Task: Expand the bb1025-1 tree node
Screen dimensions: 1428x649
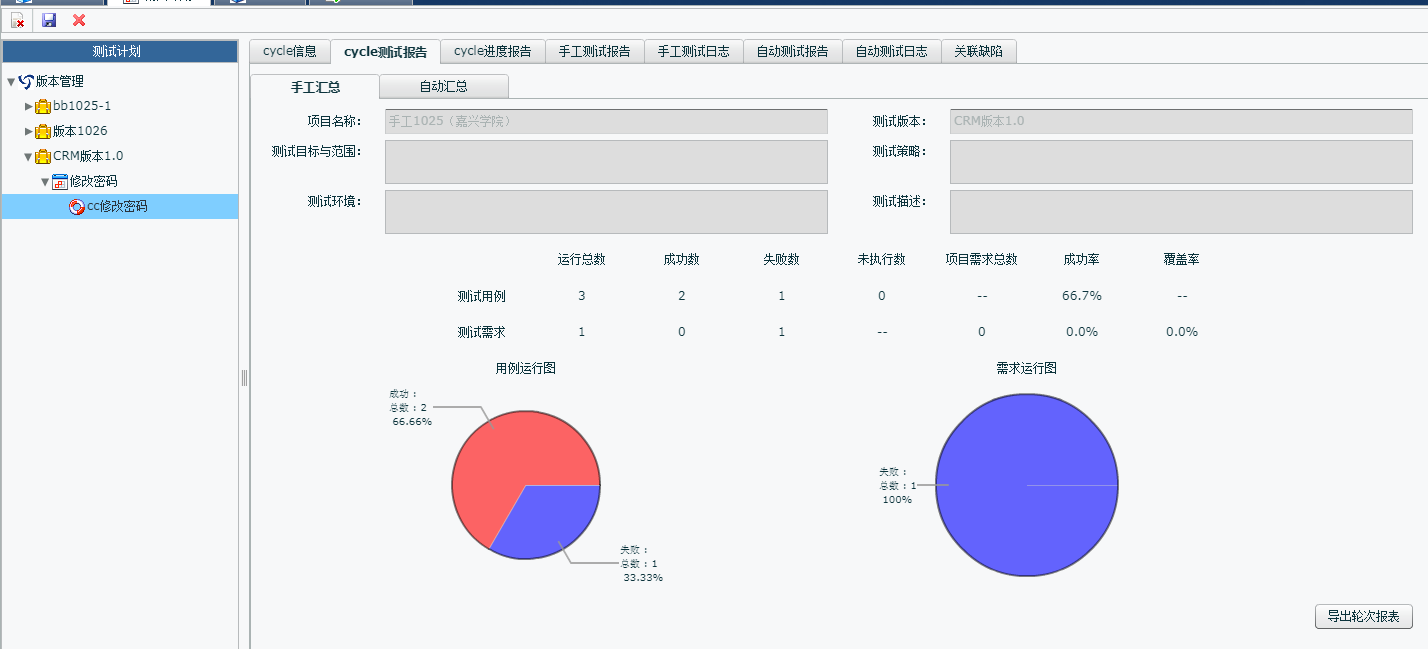Action: [x=29, y=106]
